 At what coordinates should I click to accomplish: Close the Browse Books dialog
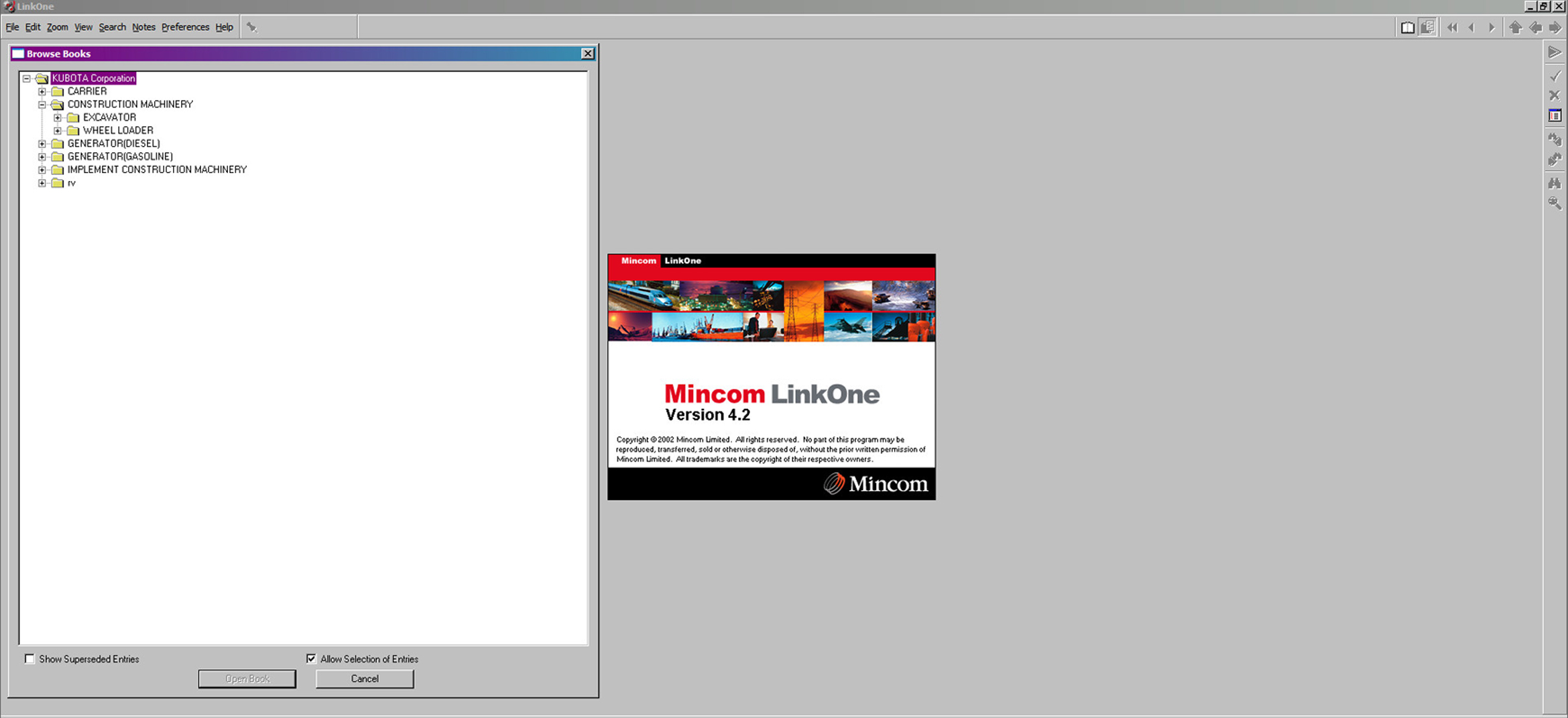coord(587,54)
